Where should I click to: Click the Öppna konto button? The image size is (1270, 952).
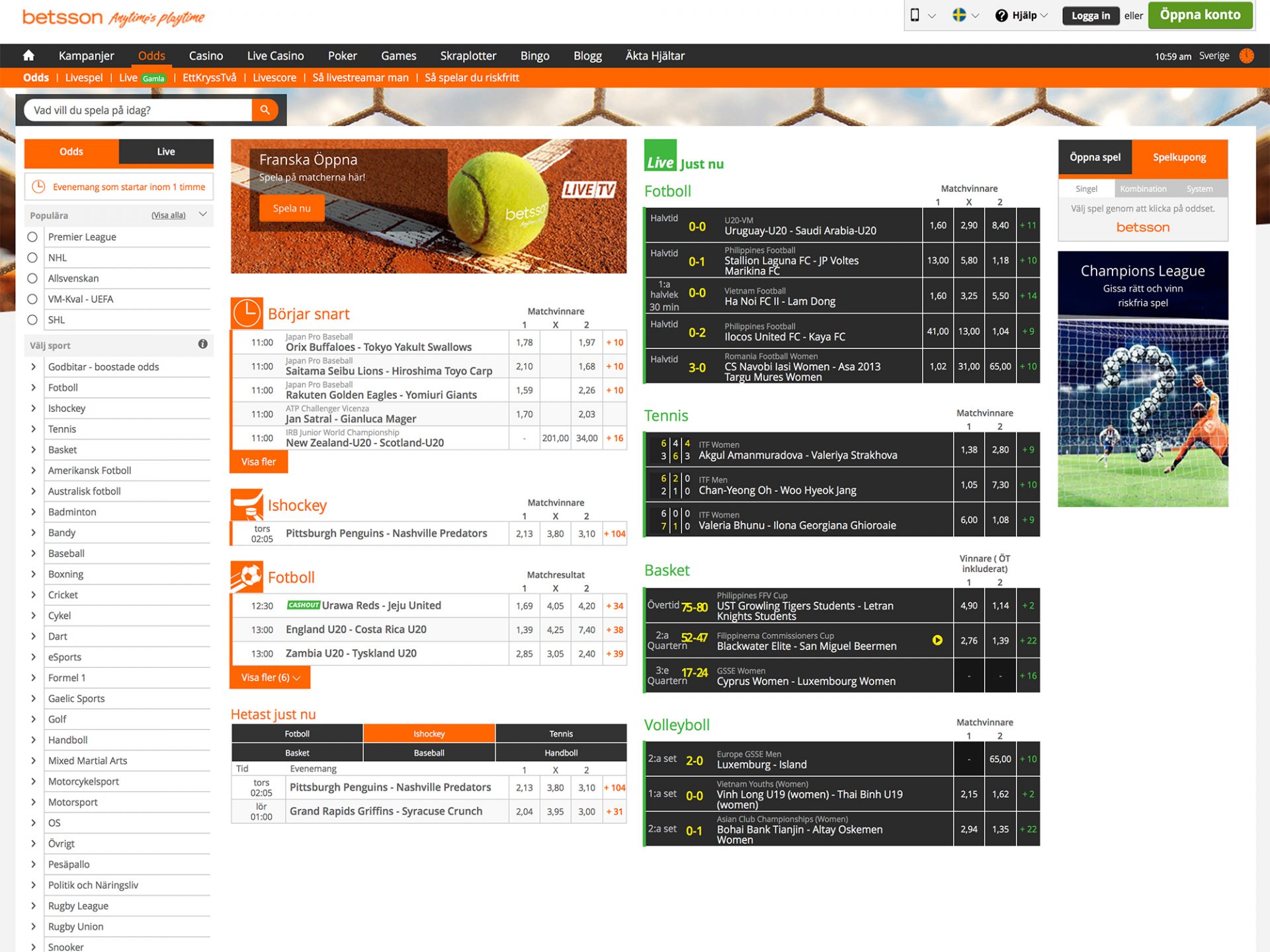[x=1200, y=15]
